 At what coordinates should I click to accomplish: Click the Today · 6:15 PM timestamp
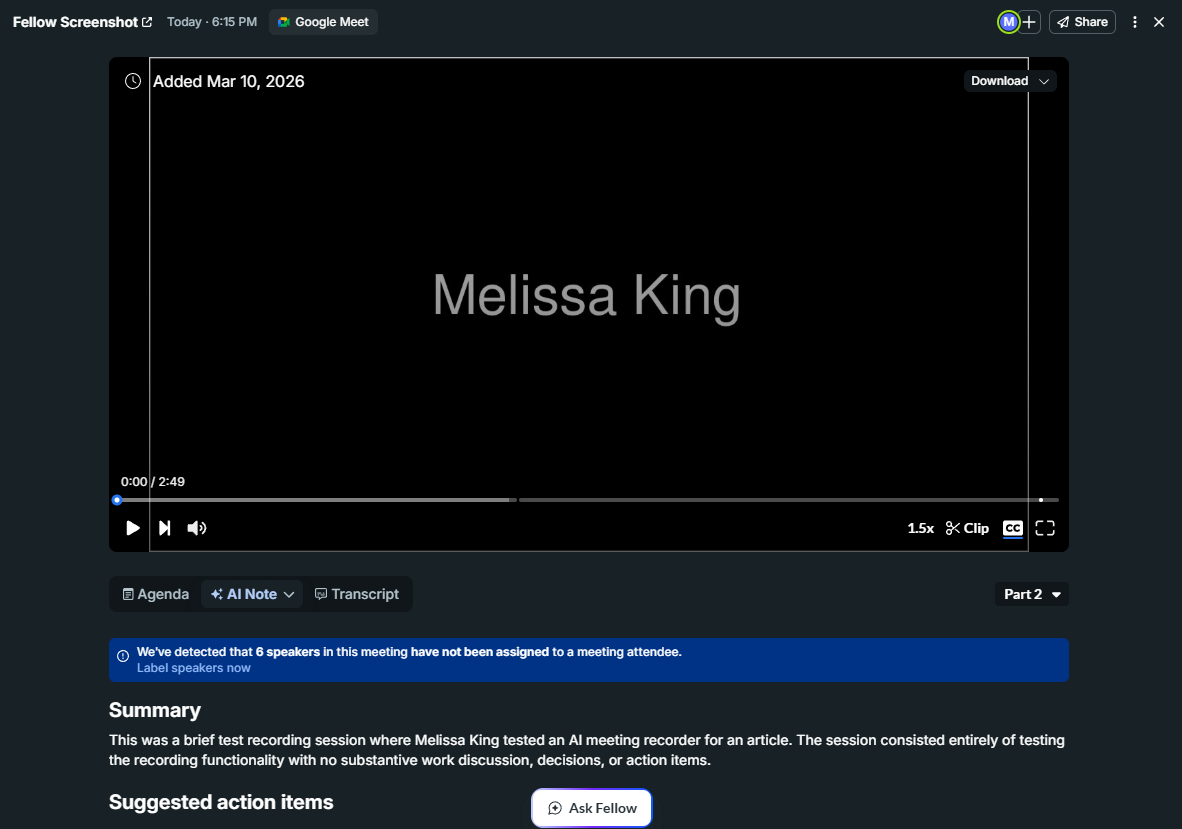pos(212,22)
